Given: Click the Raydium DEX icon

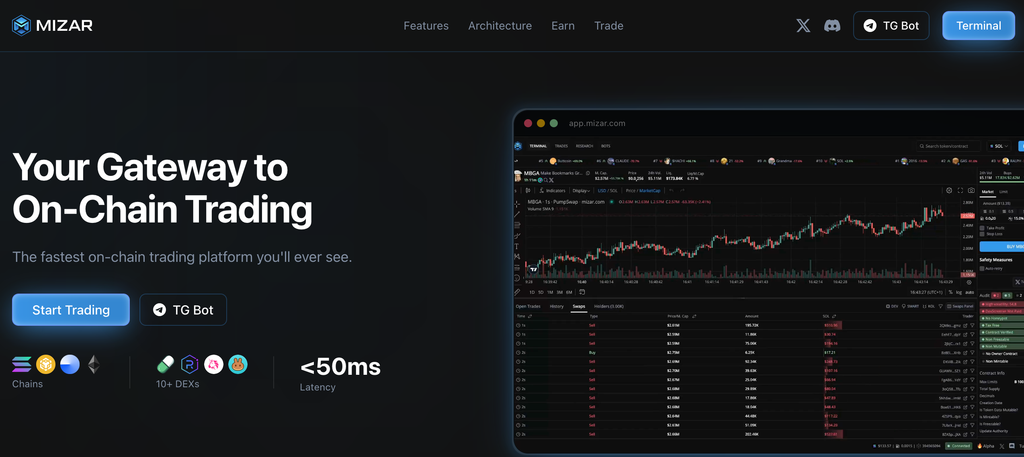Looking at the screenshot, I should click(190, 364).
